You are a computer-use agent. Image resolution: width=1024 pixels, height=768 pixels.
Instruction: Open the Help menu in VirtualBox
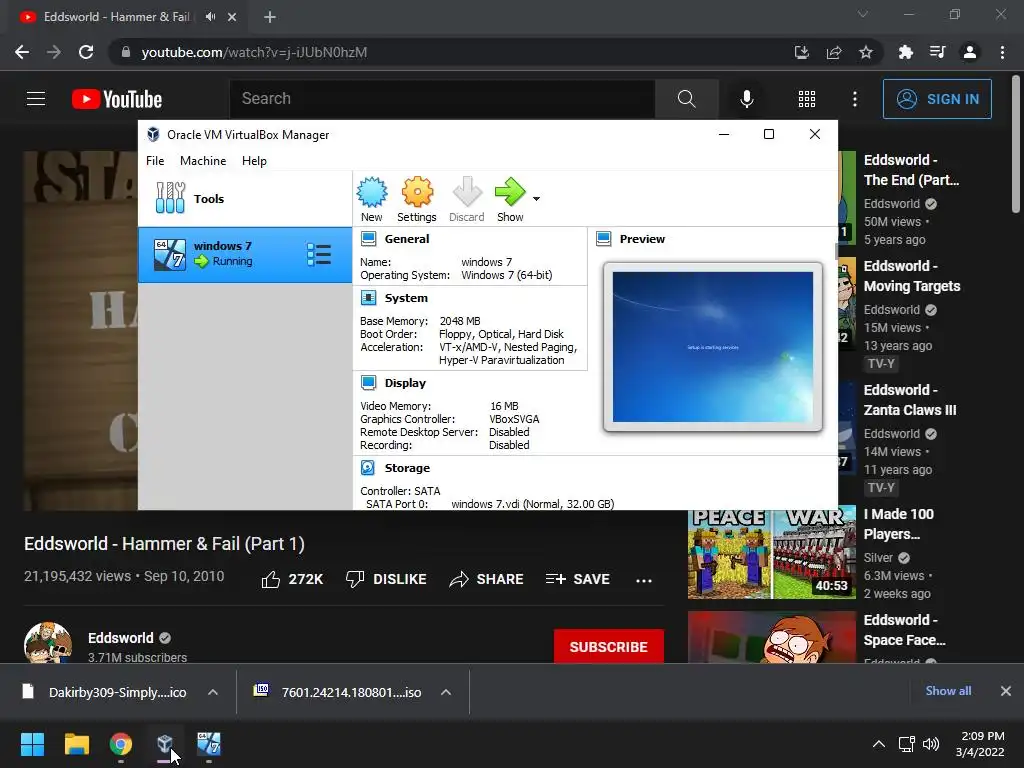pyautogui.click(x=254, y=161)
